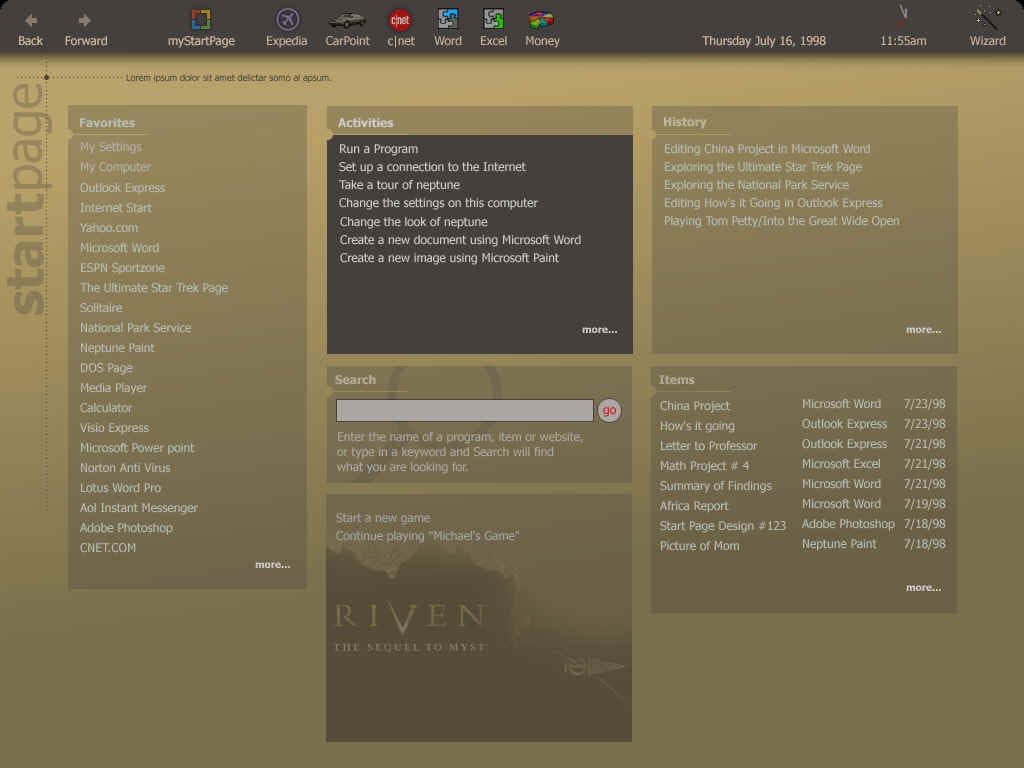Launch Solitaire from Favorites
Image resolution: width=1024 pixels, height=768 pixels.
click(x=101, y=308)
